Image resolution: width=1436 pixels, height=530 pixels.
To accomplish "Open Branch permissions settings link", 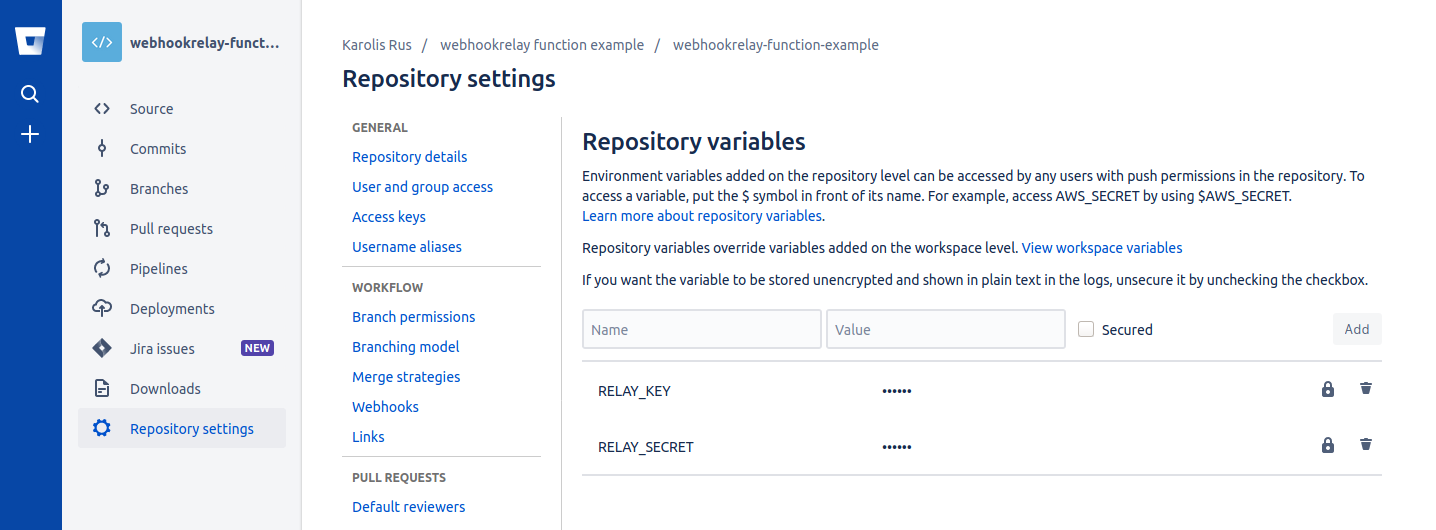I will (x=413, y=317).
